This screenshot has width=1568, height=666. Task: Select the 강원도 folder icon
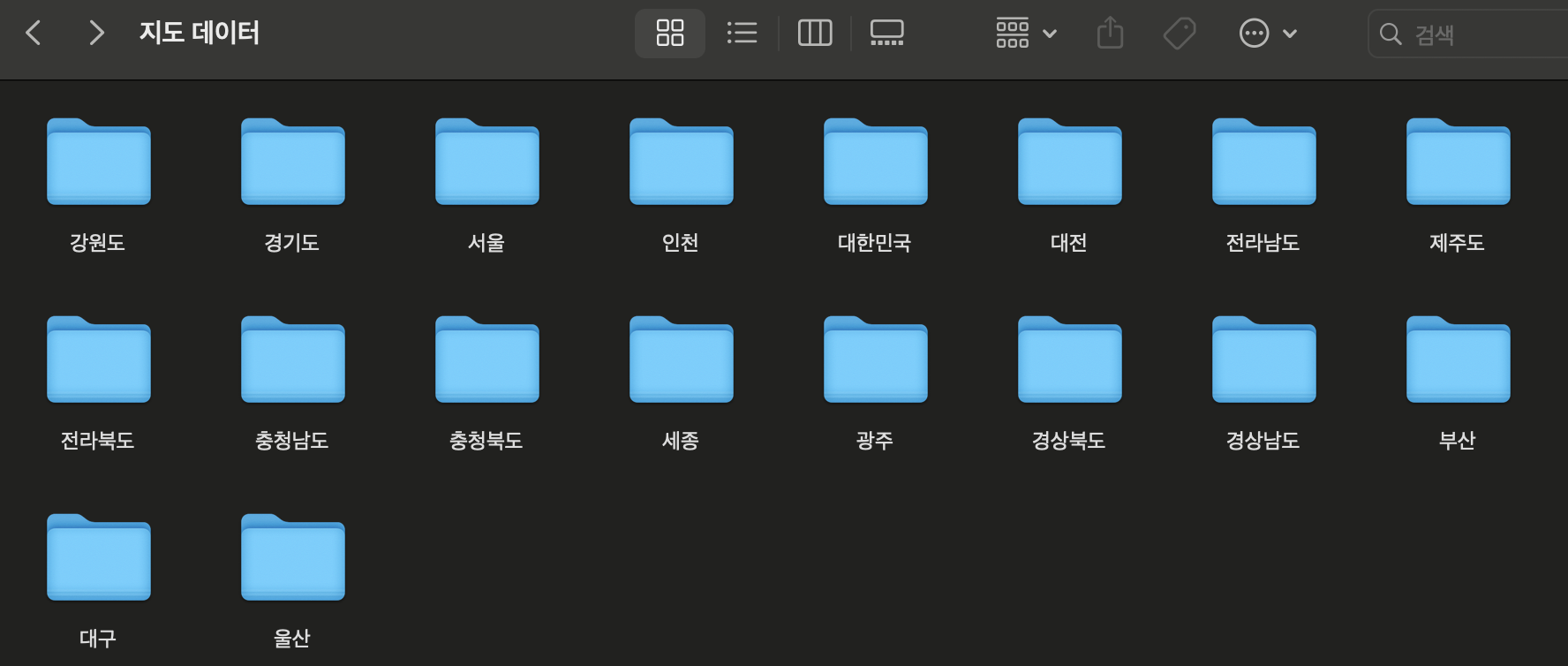(99, 162)
